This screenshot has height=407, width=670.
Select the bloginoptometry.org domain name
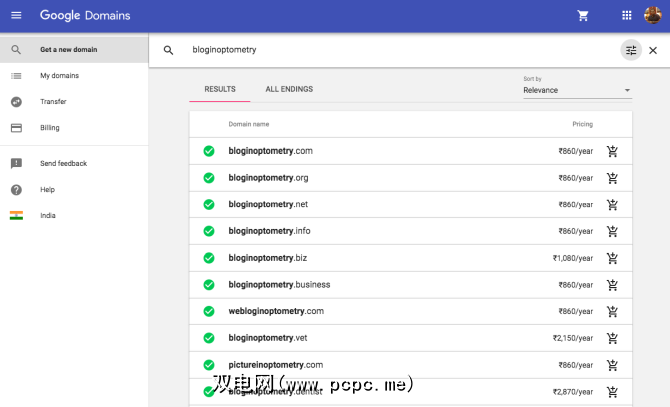pos(268,178)
